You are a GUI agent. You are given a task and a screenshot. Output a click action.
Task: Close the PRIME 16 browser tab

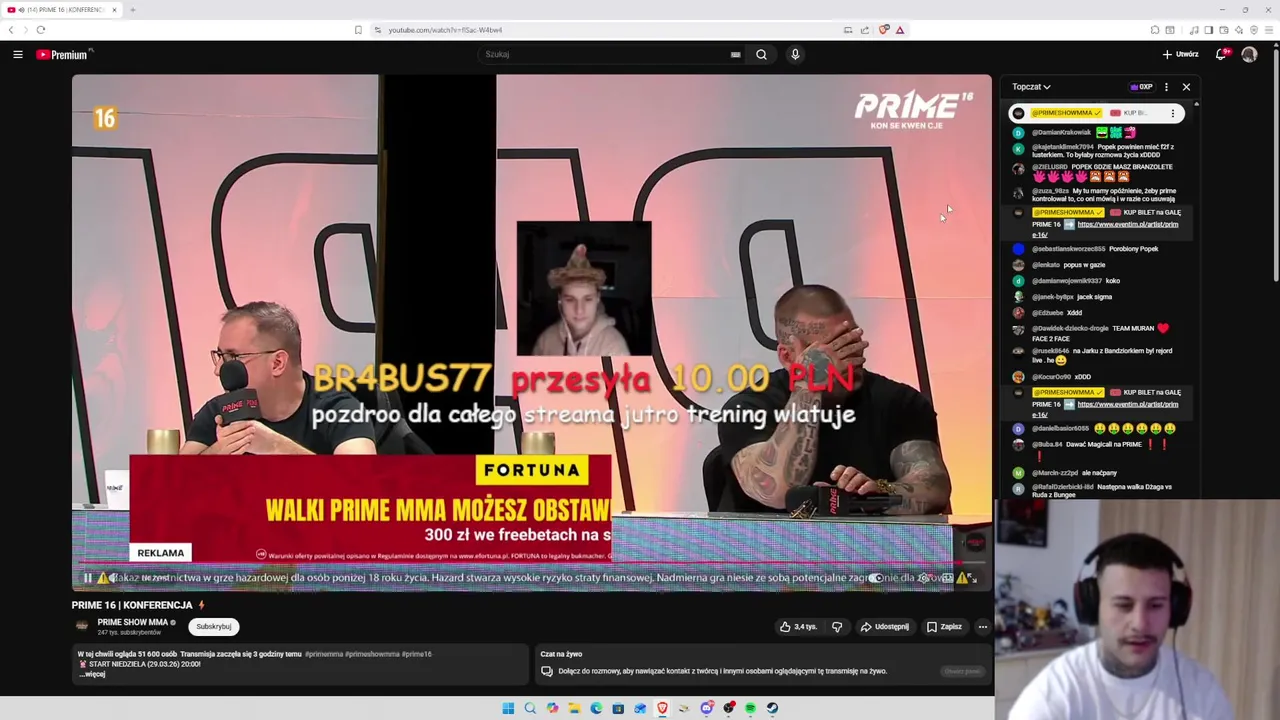(114, 10)
